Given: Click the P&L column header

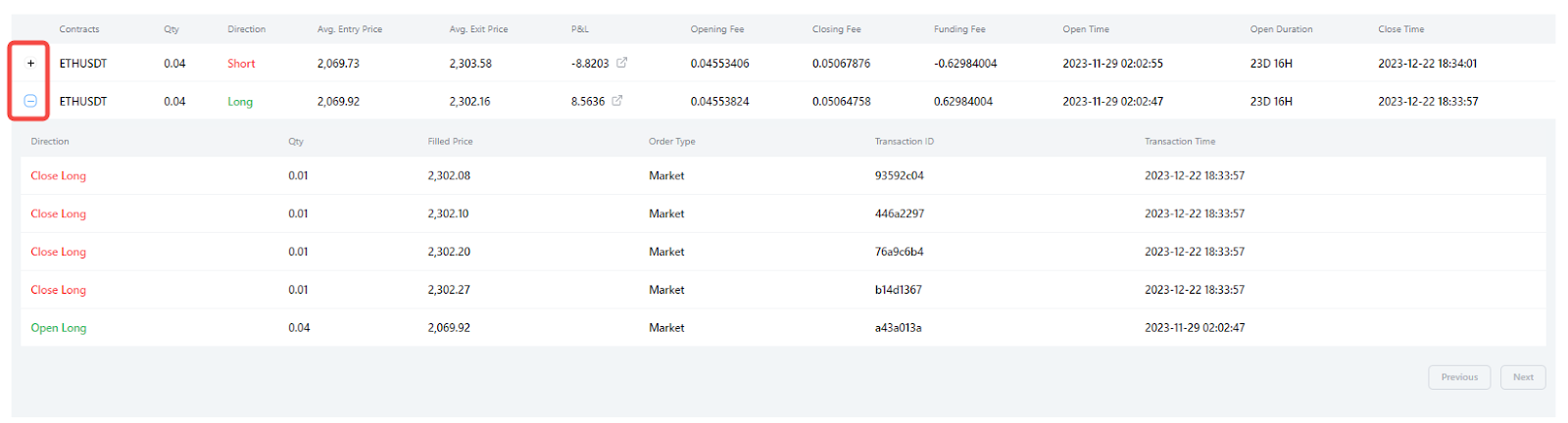Looking at the screenshot, I should point(580,29).
